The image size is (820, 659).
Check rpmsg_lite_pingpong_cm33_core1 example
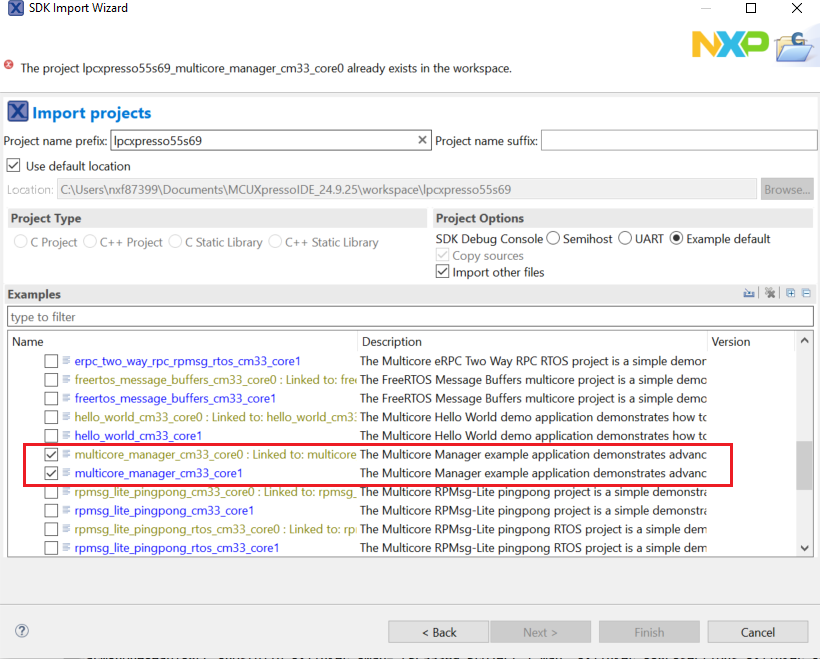pyautogui.click(x=51, y=510)
